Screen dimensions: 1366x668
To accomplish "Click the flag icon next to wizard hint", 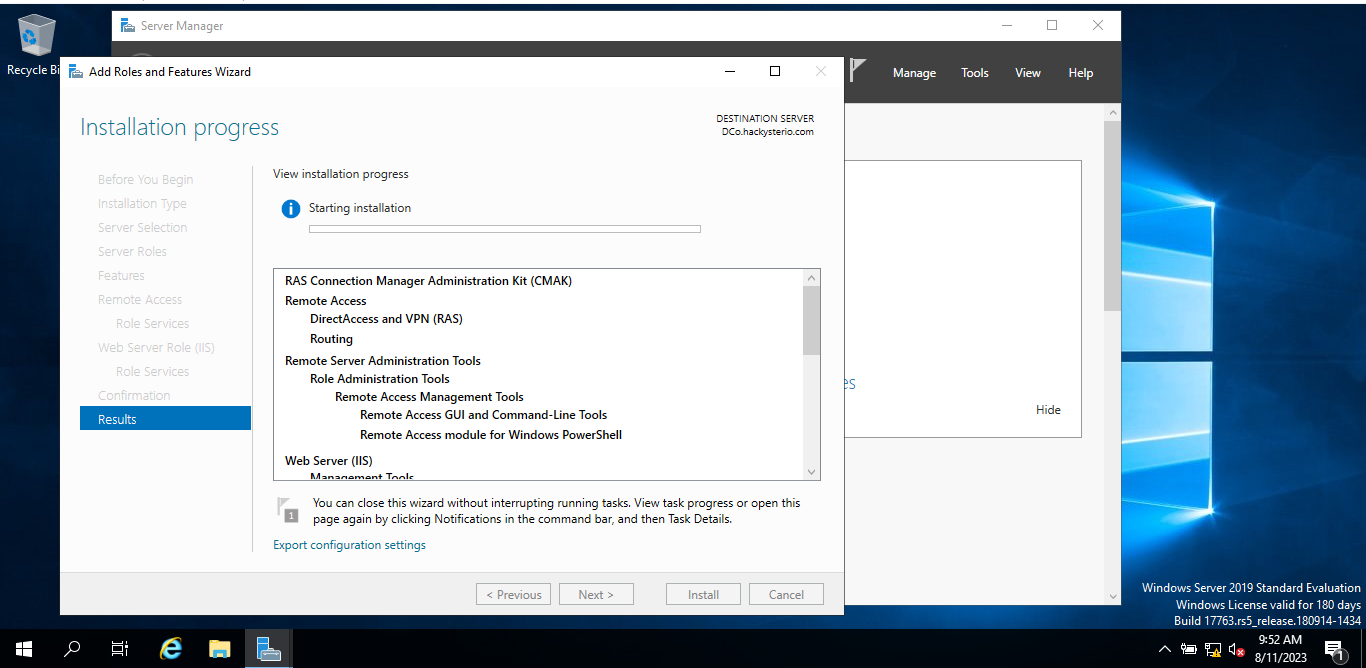I will [x=288, y=509].
